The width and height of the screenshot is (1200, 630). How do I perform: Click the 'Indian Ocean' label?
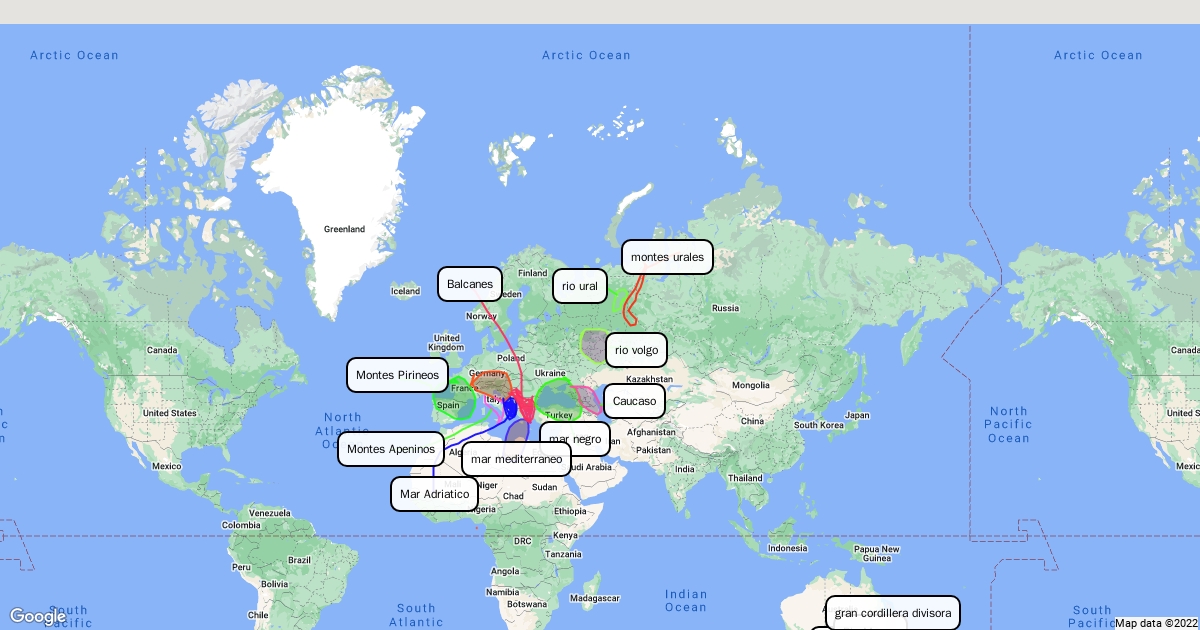[686, 600]
